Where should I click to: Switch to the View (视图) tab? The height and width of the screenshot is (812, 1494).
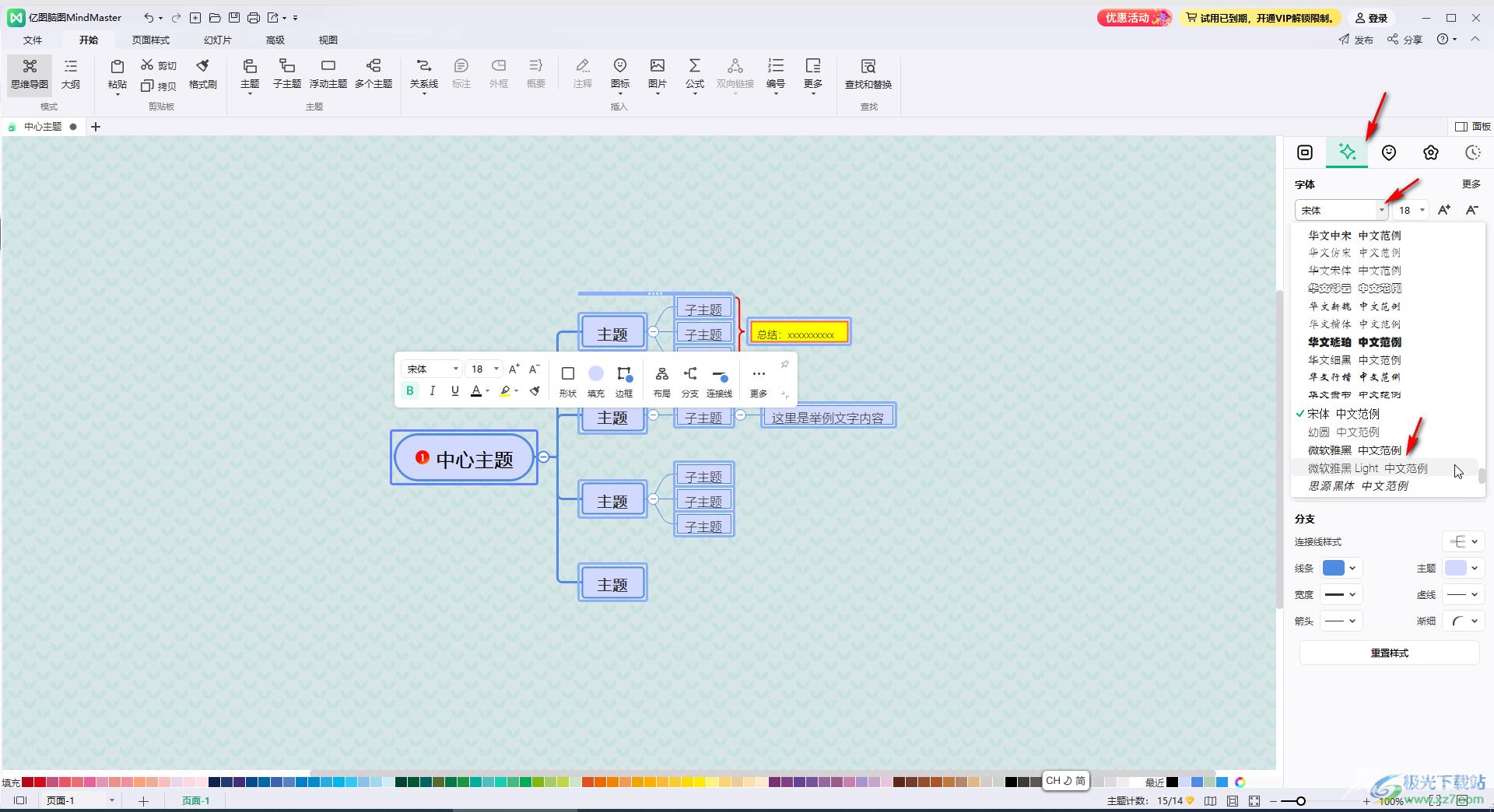click(x=328, y=40)
